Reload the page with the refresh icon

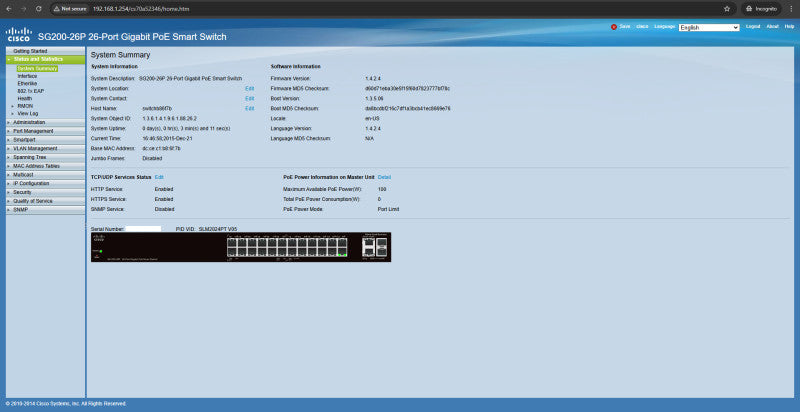(x=39, y=9)
